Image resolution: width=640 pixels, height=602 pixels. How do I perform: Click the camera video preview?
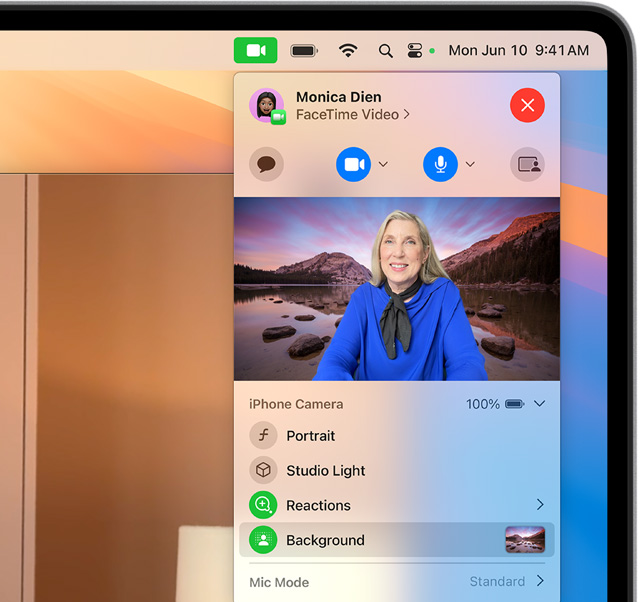(397, 289)
